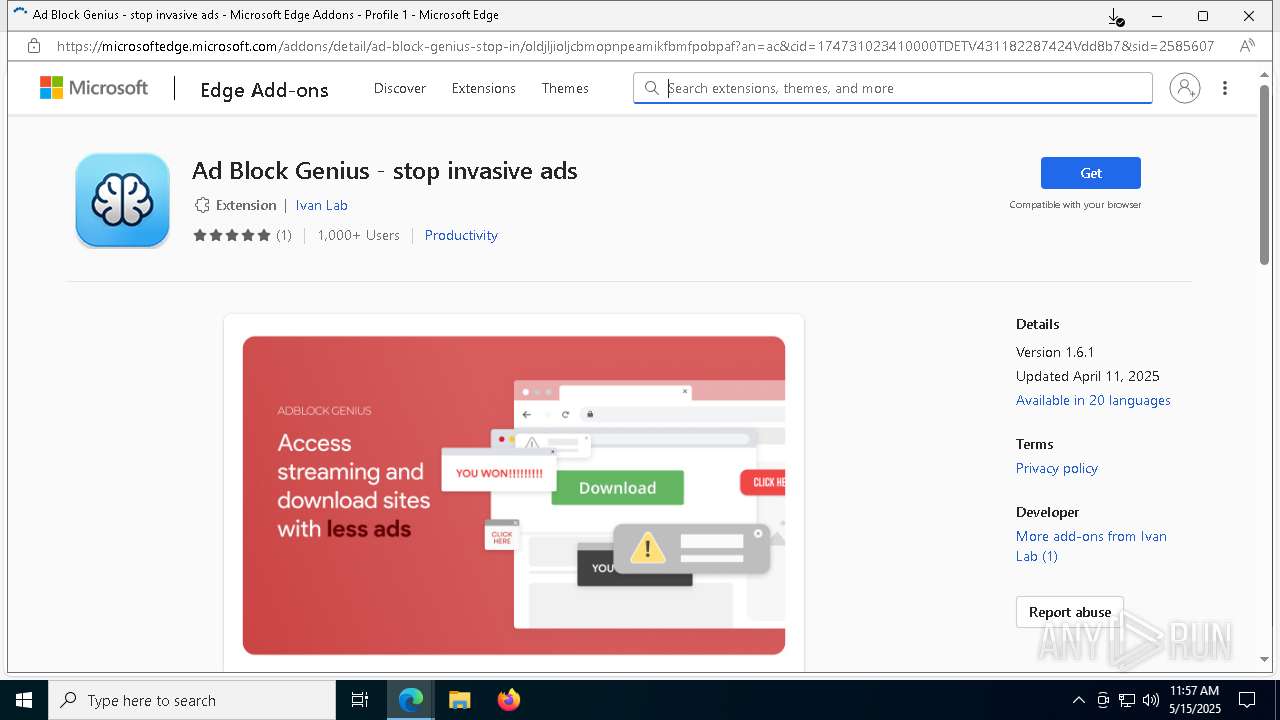Click the promotional screenshot image
This screenshot has height=720, width=1280.
(x=513, y=495)
